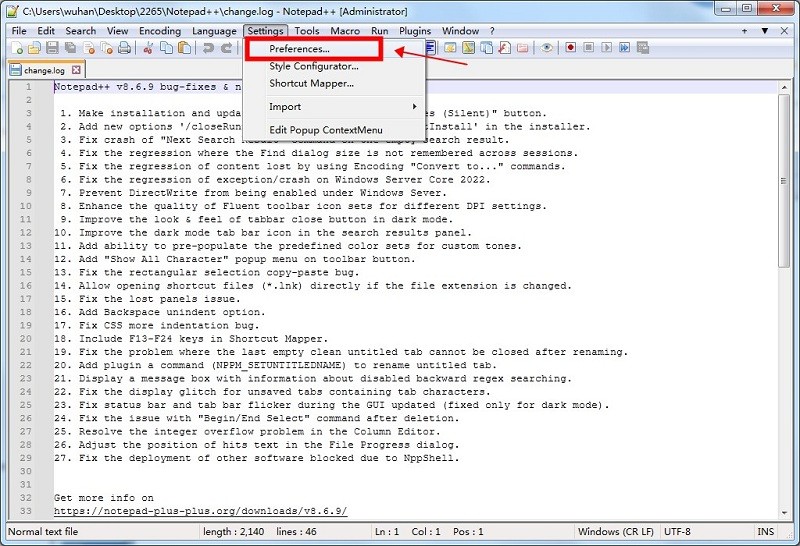Switch to the change.log tab
This screenshot has height=546, width=800.
[x=44, y=70]
